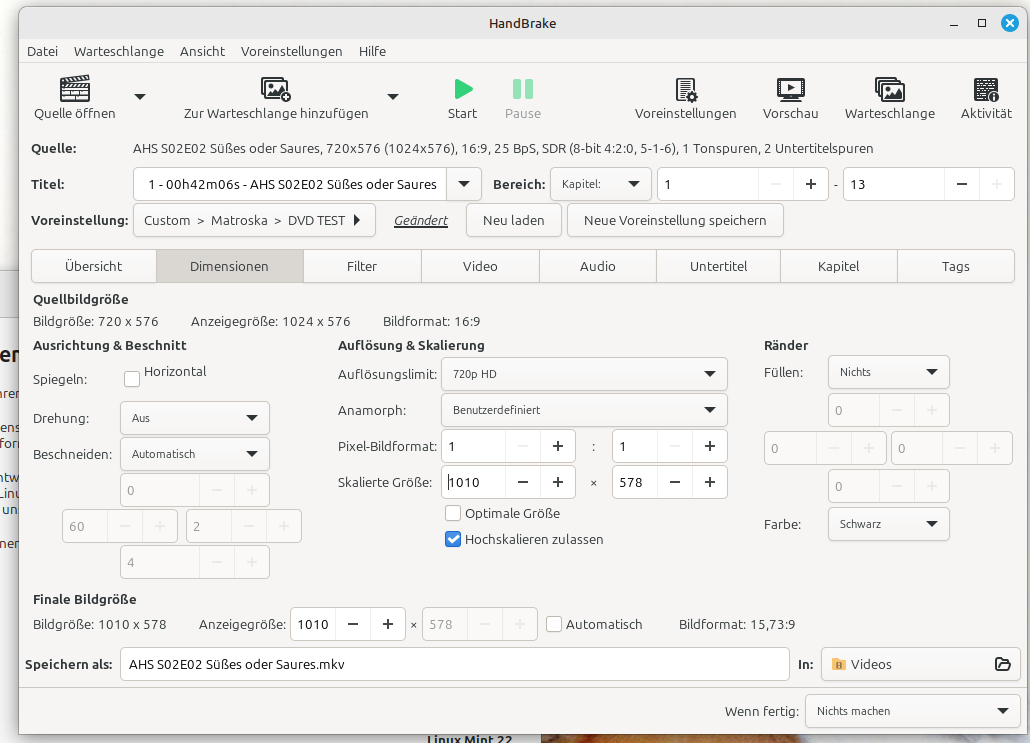
Task: Click the scaled width field 1010
Action: (474, 482)
